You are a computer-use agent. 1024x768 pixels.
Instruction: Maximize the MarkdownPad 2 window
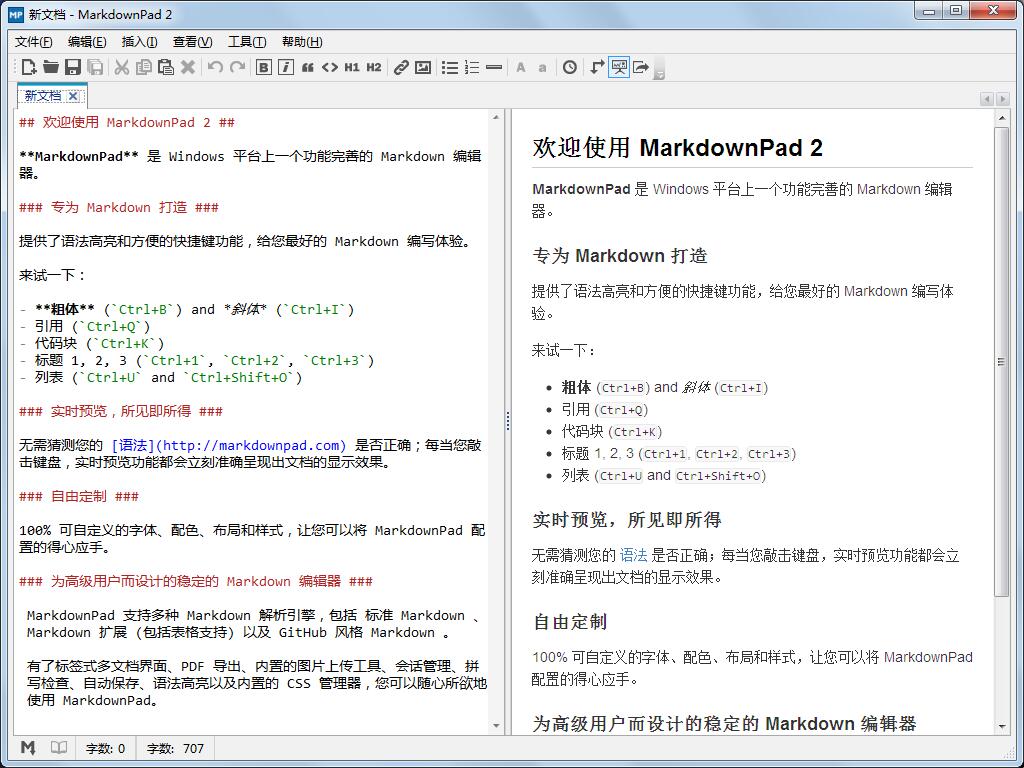(x=955, y=10)
